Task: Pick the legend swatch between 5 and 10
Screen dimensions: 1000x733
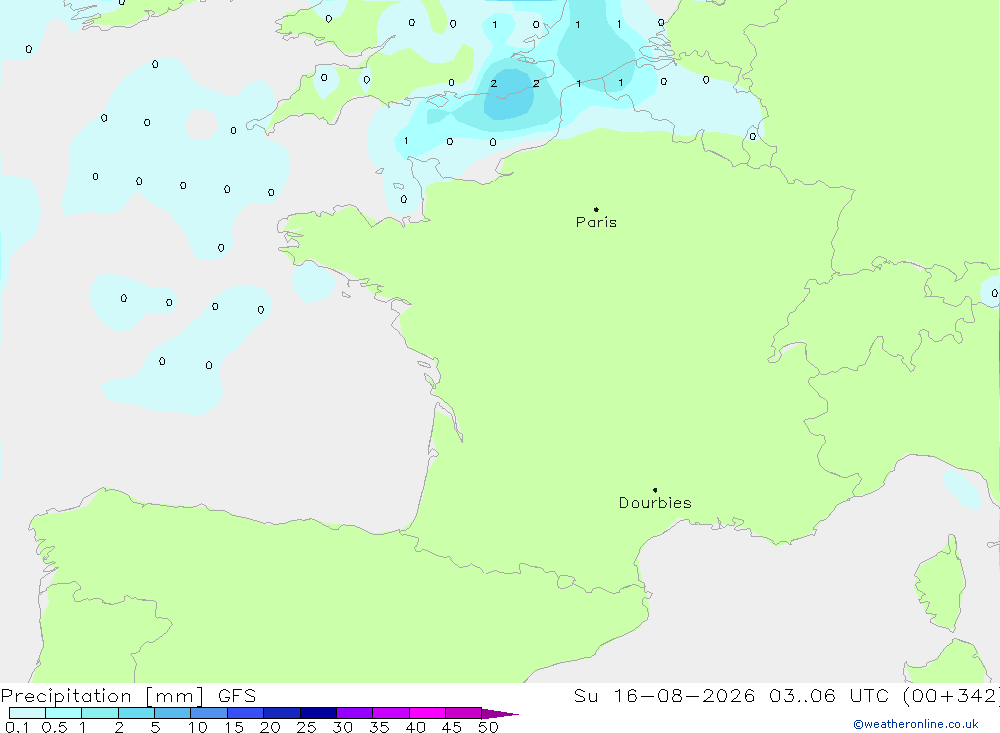Action: click(173, 713)
